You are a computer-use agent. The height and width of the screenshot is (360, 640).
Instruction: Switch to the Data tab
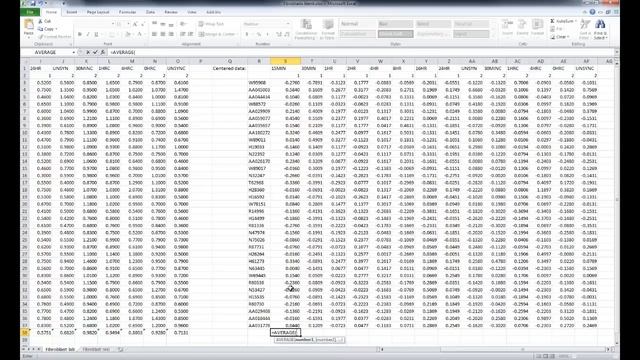[x=150, y=12]
